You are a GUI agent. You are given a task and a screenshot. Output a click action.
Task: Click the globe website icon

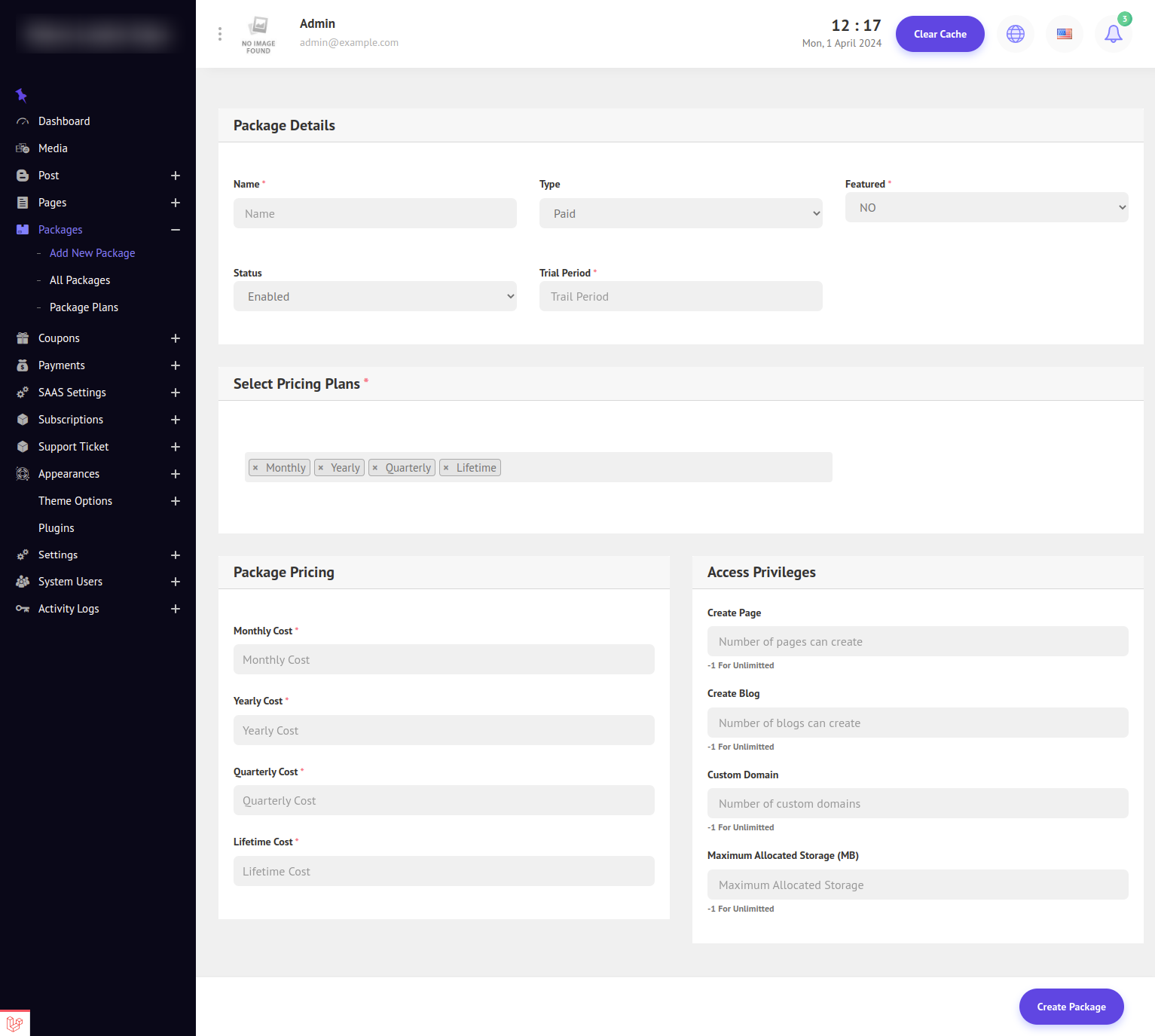1015,34
